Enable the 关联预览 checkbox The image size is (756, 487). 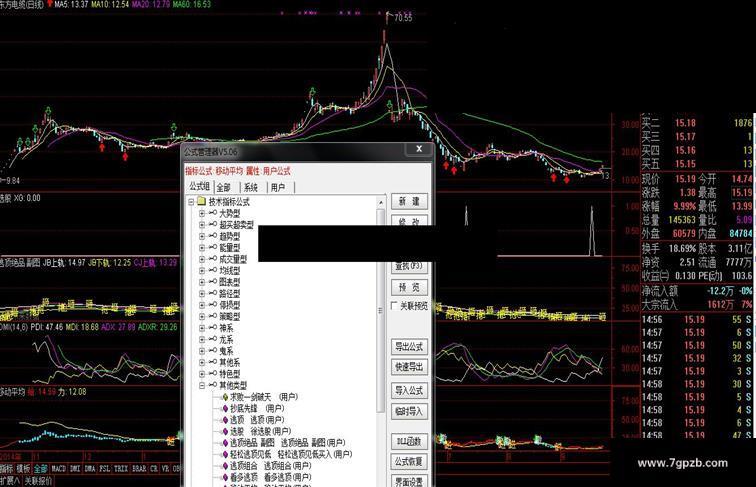tap(394, 306)
